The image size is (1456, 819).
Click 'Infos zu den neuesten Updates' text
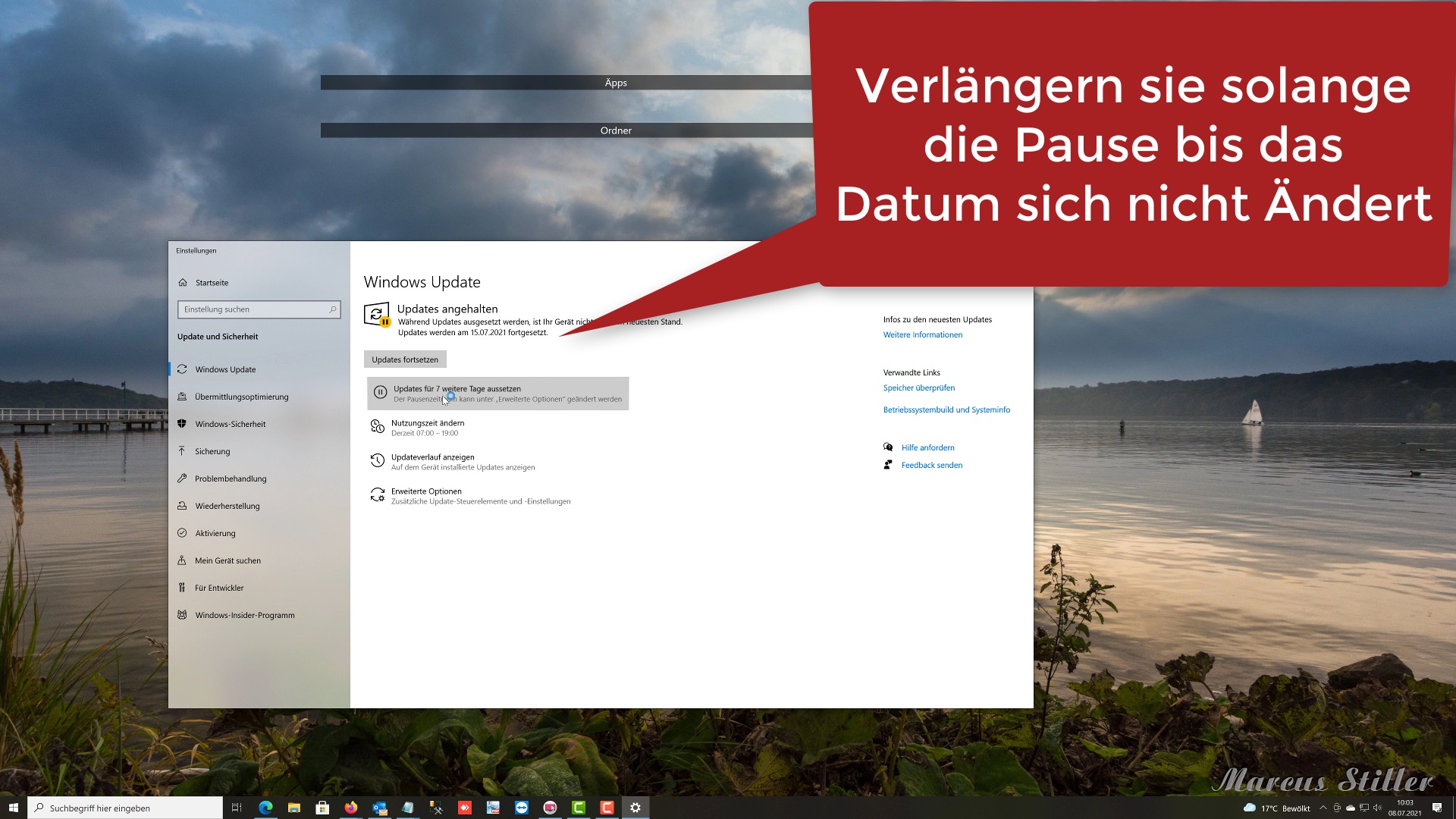[x=937, y=319]
